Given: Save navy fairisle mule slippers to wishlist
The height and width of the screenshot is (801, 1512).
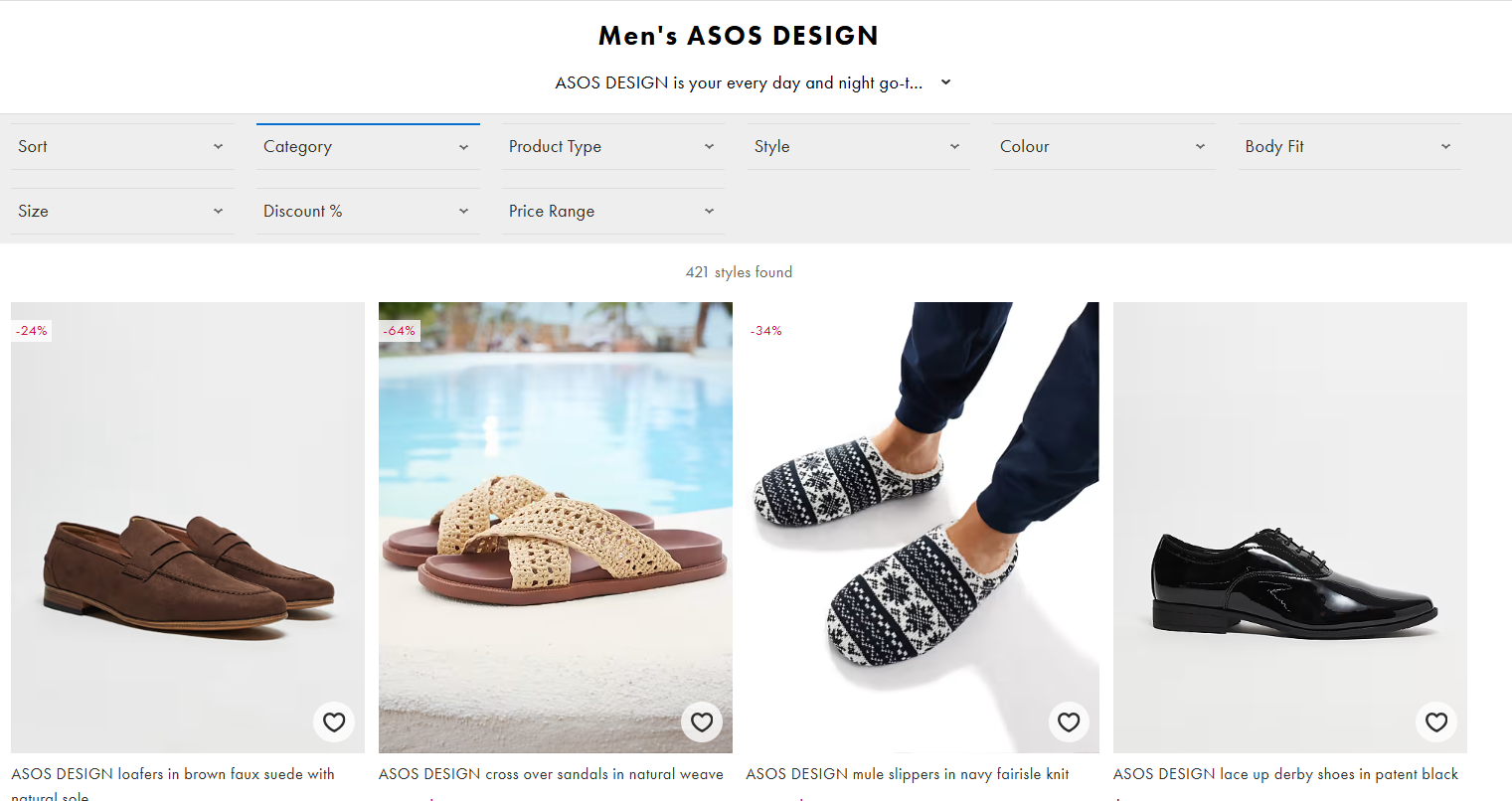Looking at the screenshot, I should pyautogui.click(x=1069, y=722).
